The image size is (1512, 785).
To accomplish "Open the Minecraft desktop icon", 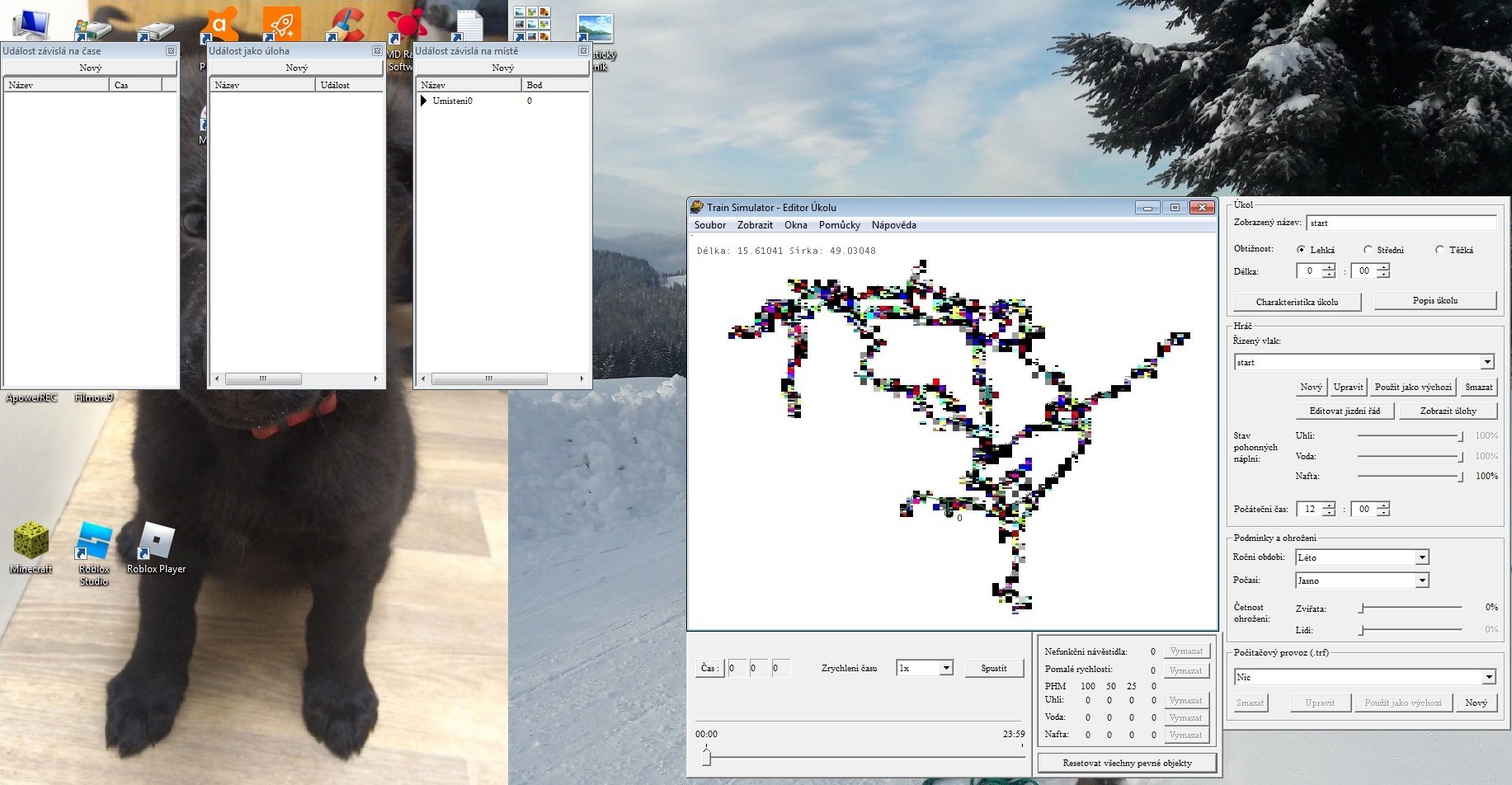I will [31, 543].
